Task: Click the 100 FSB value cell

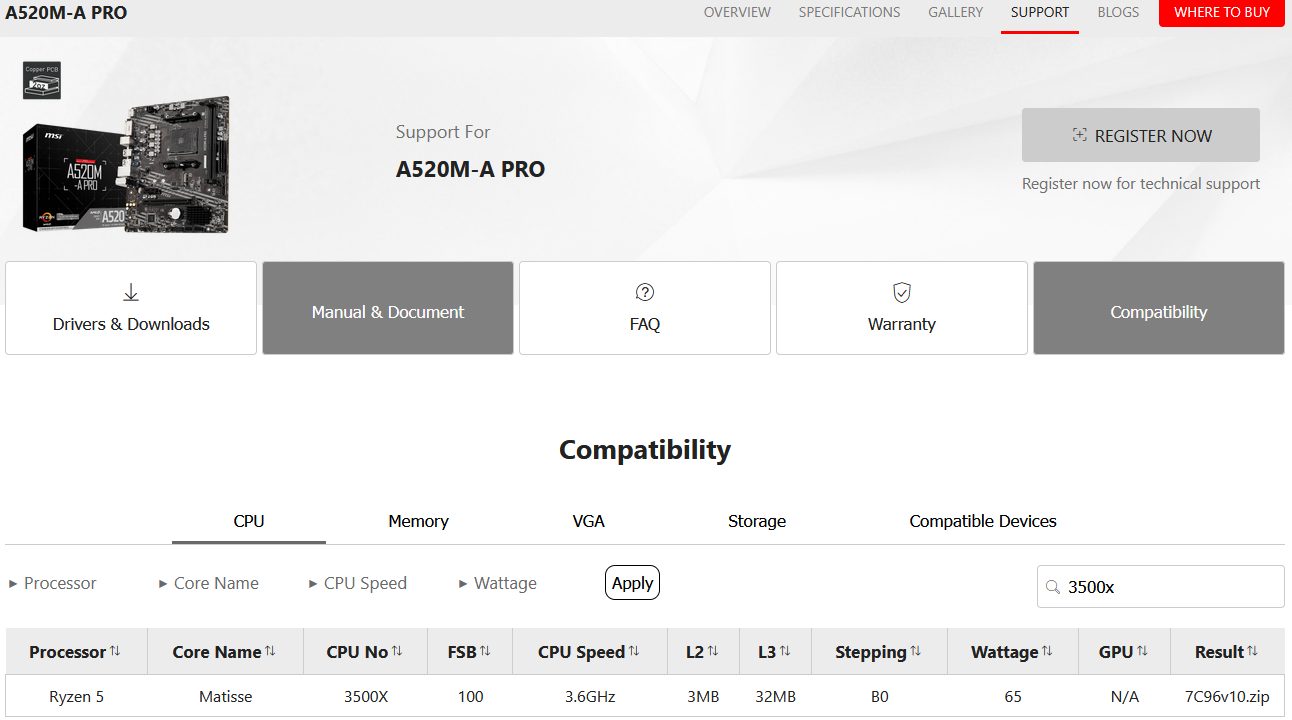Action: [x=470, y=696]
